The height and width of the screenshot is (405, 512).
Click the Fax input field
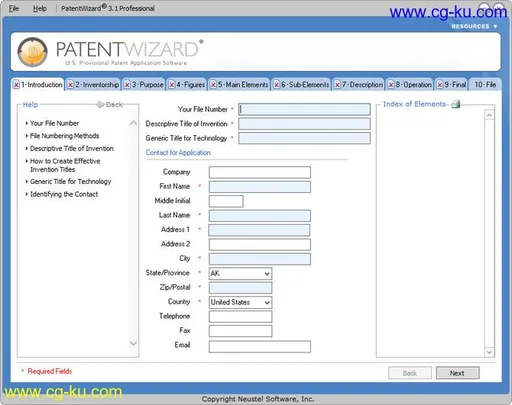tap(240, 331)
